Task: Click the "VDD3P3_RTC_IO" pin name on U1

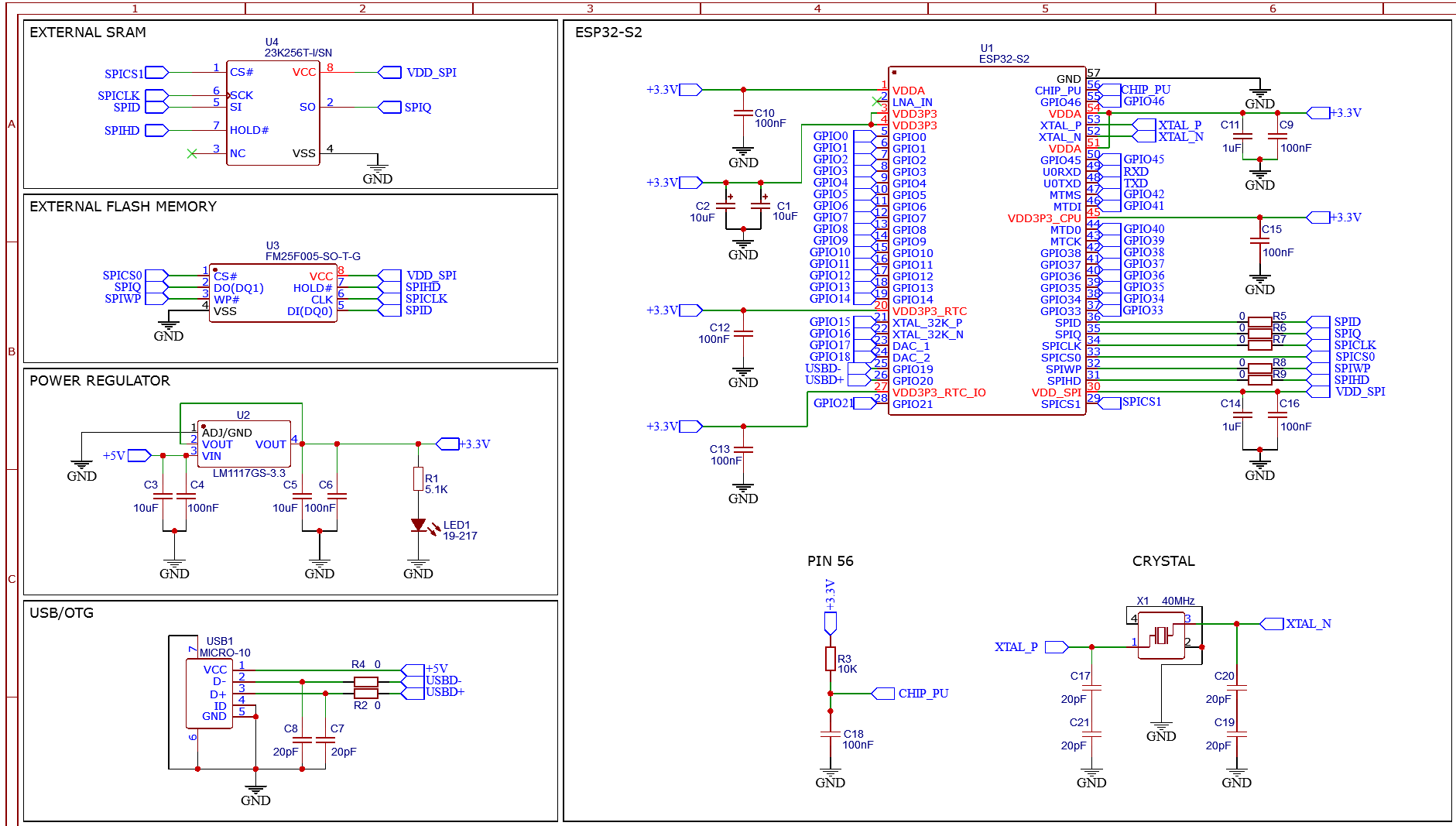Action: [939, 392]
